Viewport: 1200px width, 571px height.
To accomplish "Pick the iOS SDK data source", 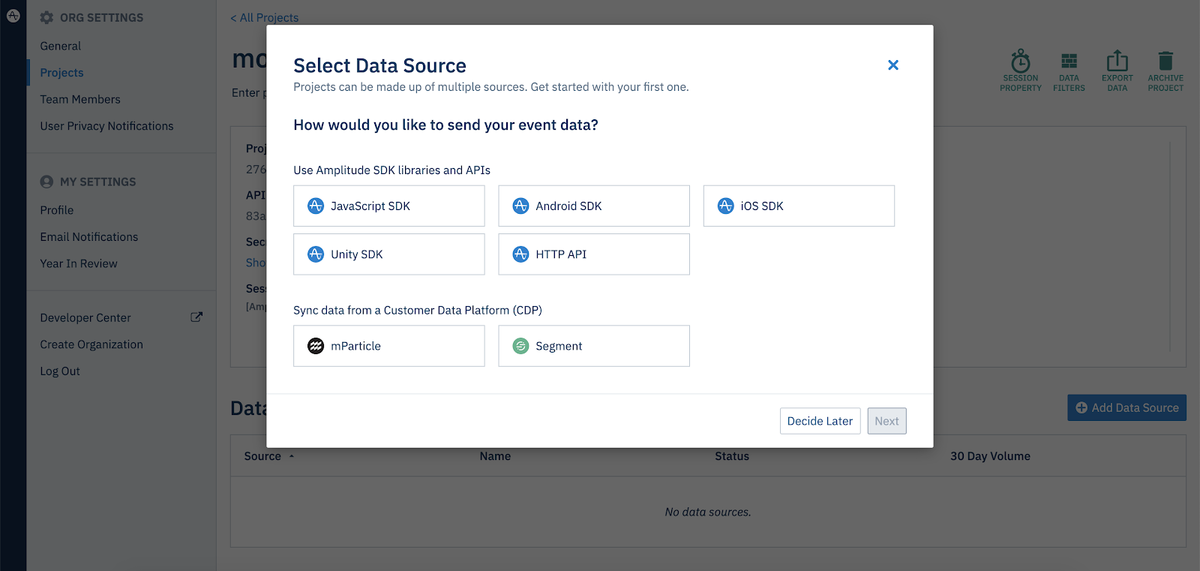I will [799, 206].
